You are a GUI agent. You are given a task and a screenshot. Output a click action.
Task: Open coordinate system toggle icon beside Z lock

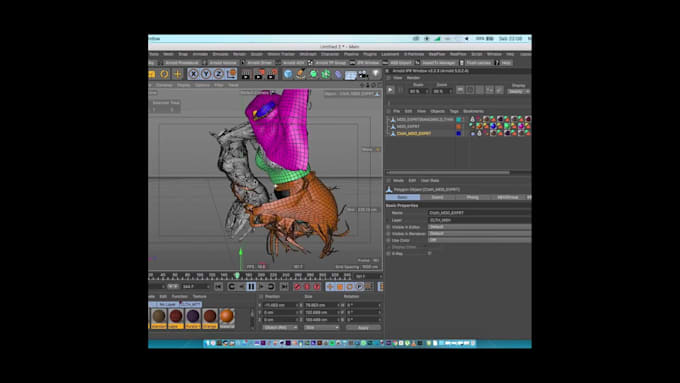coord(231,74)
